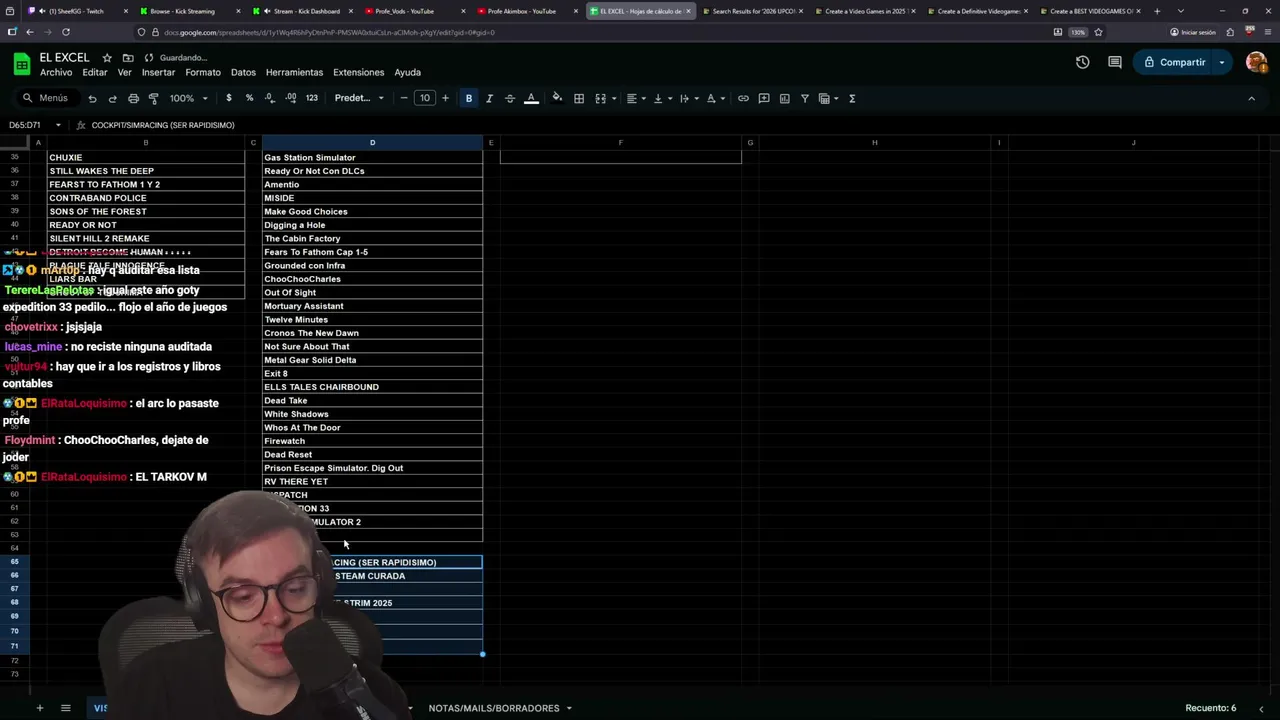Expand share options arrow
Image resolution: width=1280 pixels, height=720 pixels.
(1222, 62)
